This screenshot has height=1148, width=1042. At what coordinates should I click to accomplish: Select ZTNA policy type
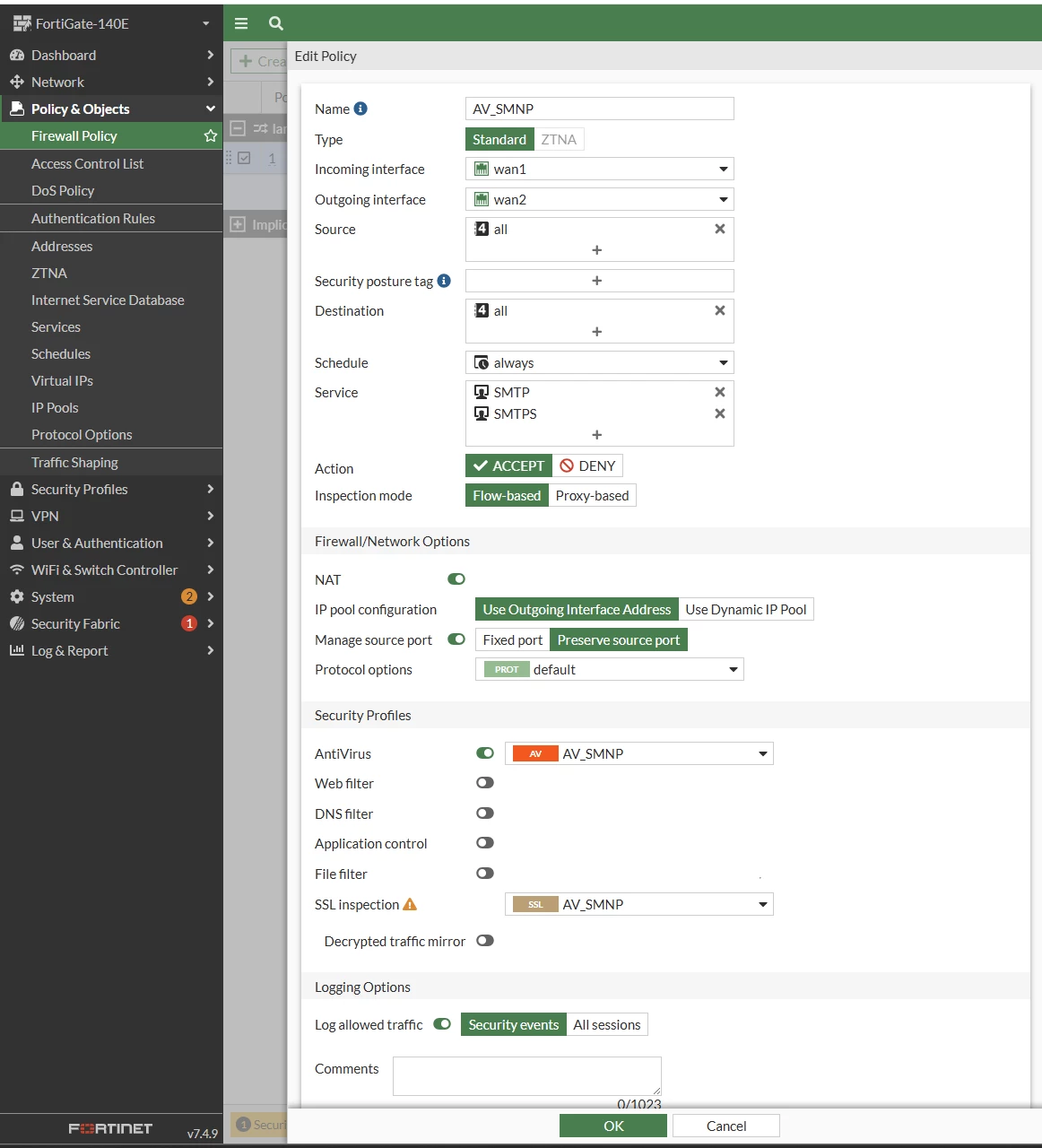point(559,139)
